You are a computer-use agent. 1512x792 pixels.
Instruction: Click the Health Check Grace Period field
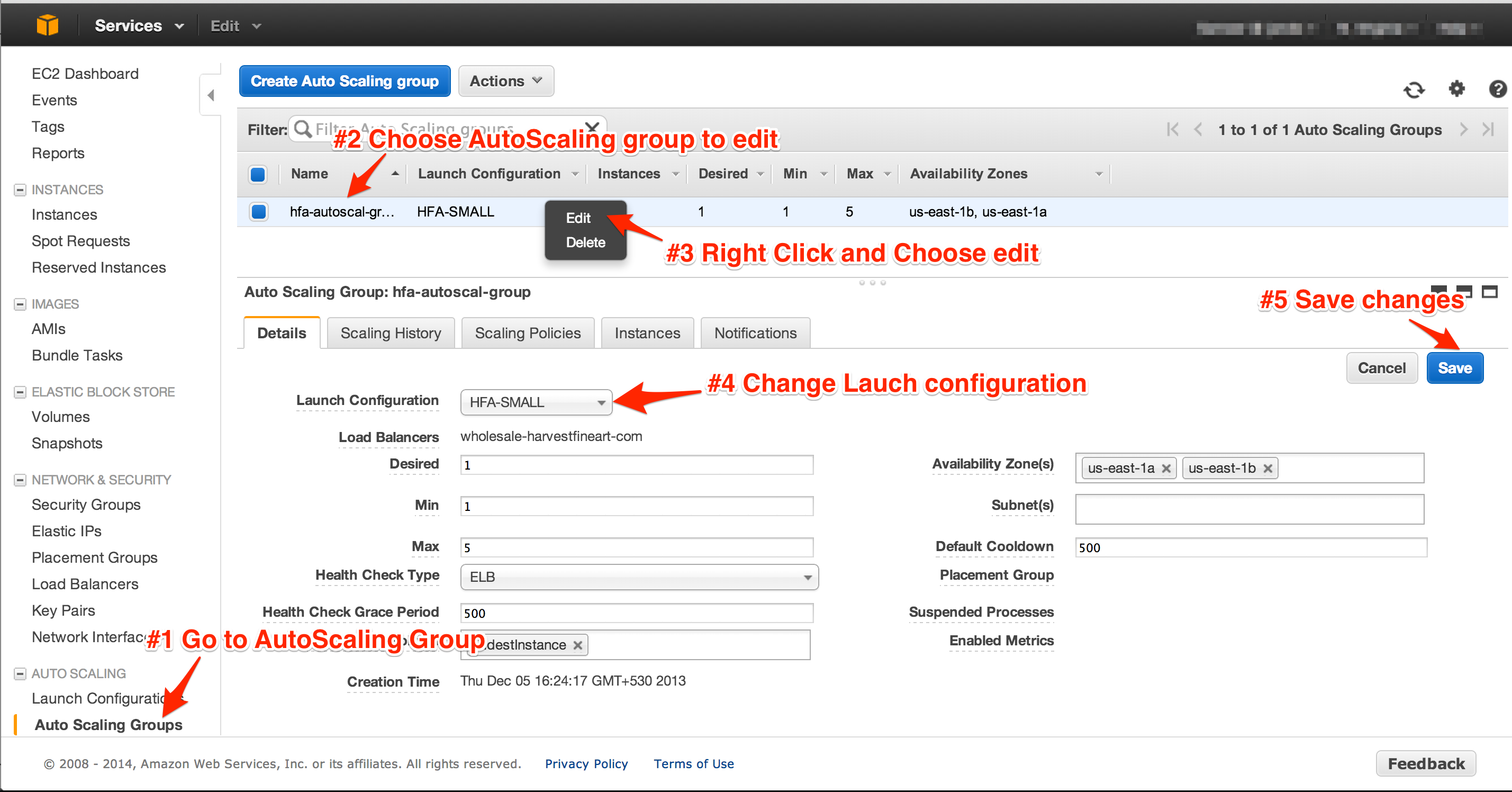click(x=637, y=613)
